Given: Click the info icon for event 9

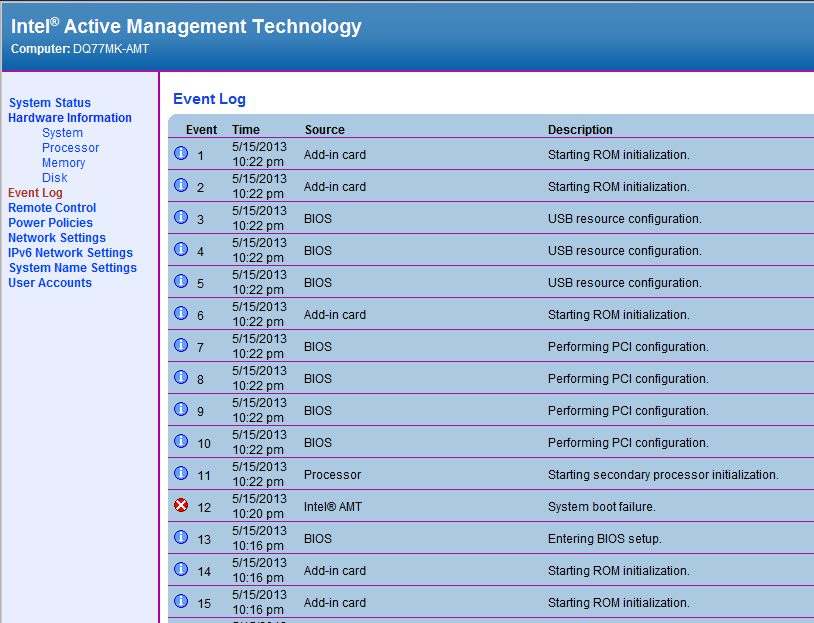Looking at the screenshot, I should pyautogui.click(x=181, y=410).
